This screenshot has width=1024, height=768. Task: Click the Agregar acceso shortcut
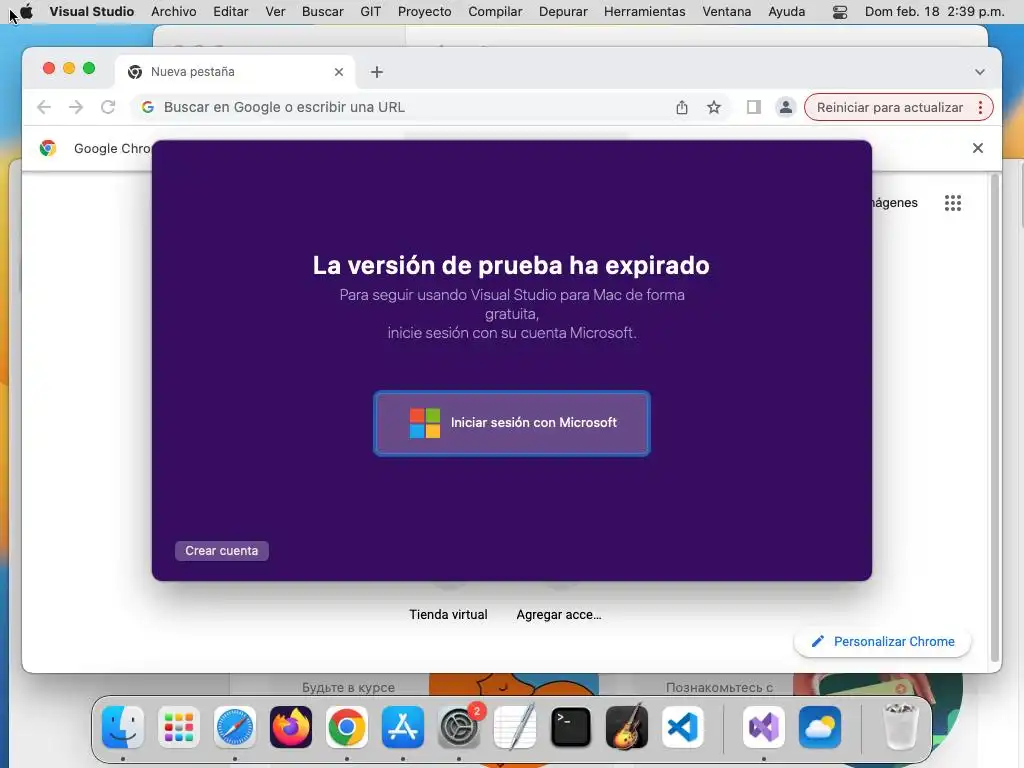click(x=559, y=615)
